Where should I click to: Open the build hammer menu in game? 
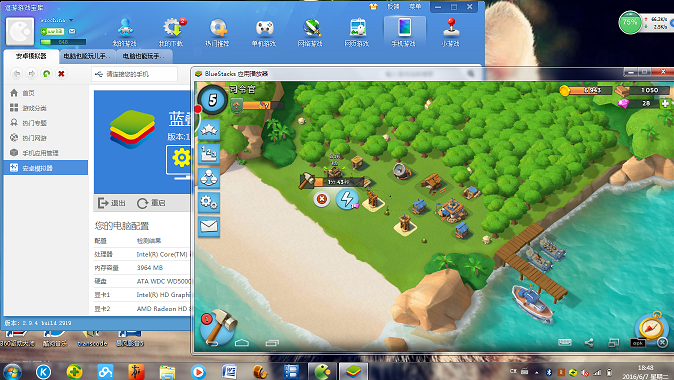point(218,327)
